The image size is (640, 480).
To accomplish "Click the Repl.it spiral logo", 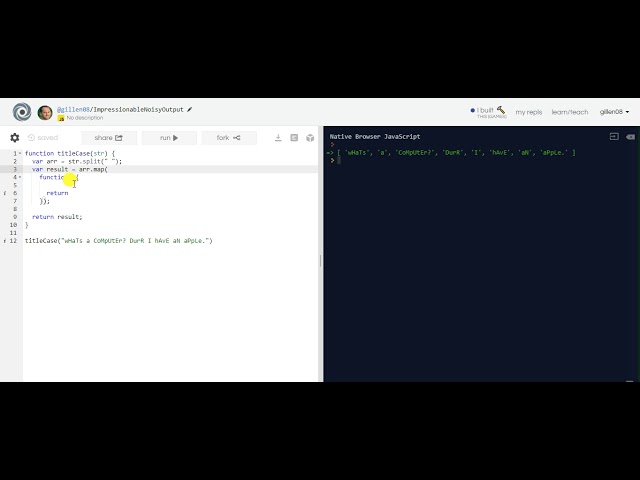I will click(22, 112).
